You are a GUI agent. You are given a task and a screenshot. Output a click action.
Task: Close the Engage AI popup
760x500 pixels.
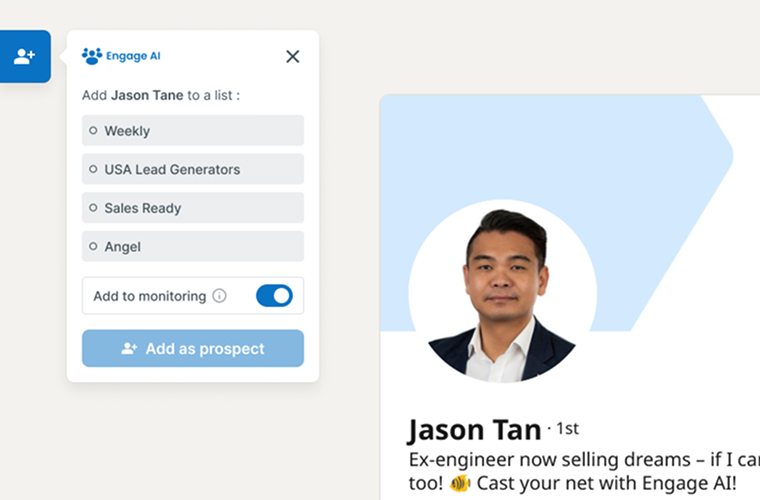pyautogui.click(x=292, y=56)
